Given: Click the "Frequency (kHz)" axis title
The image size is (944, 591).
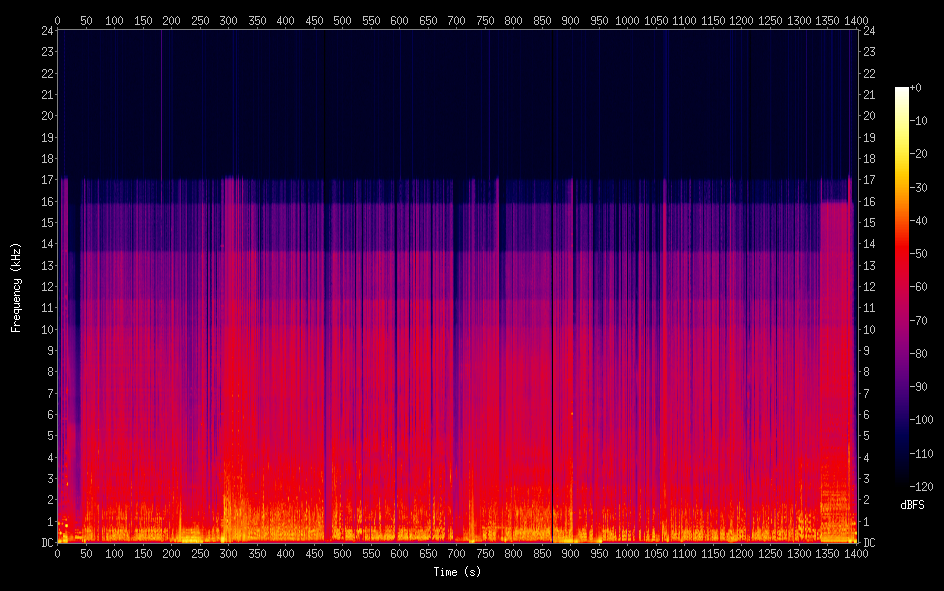Looking at the screenshot, I should tap(16, 286).
